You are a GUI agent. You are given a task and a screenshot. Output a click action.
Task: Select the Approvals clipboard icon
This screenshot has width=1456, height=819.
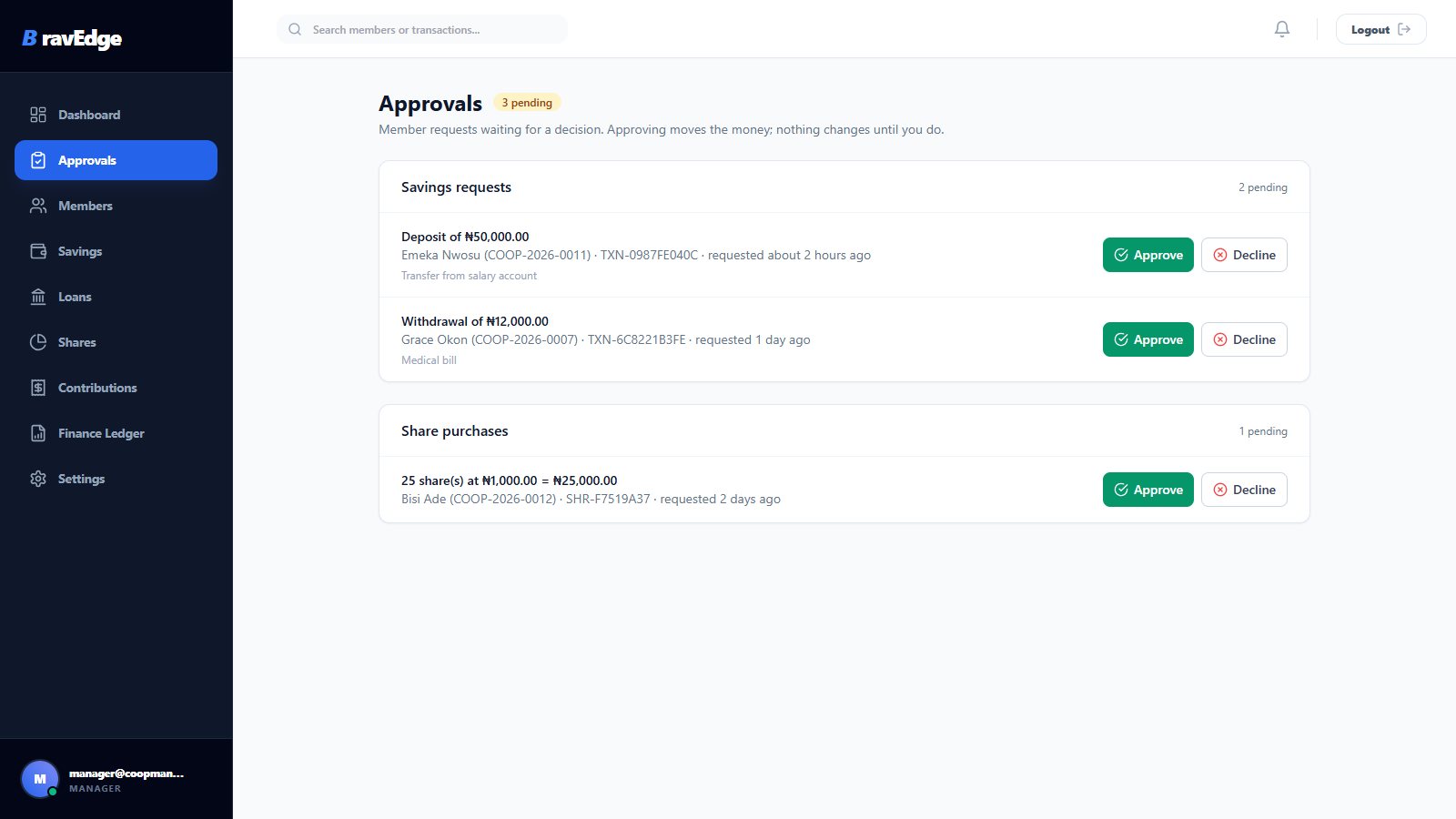point(38,160)
